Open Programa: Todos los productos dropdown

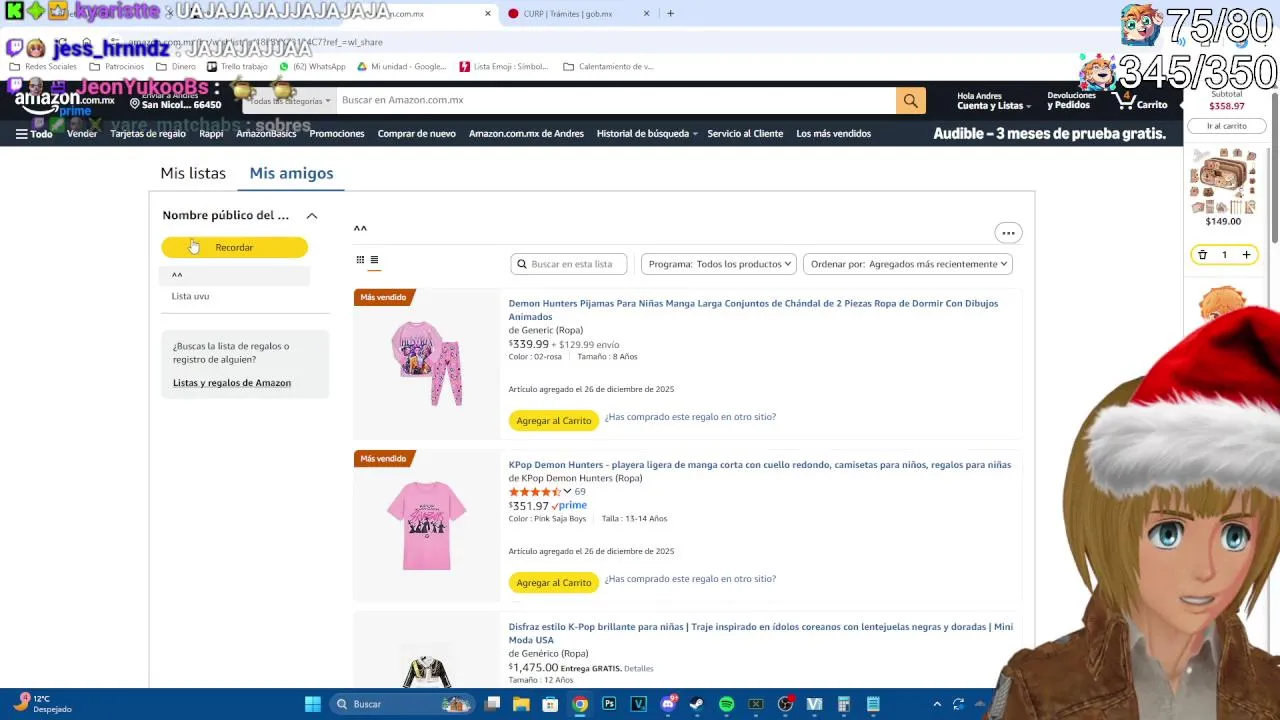[719, 264]
